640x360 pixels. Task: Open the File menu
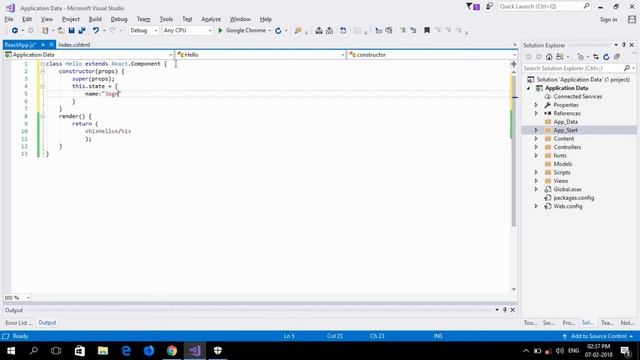pos(9,19)
